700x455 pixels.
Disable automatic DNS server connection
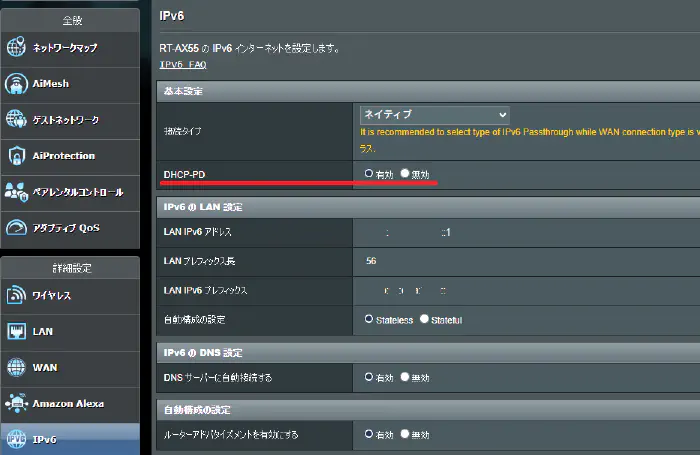tap(405, 377)
